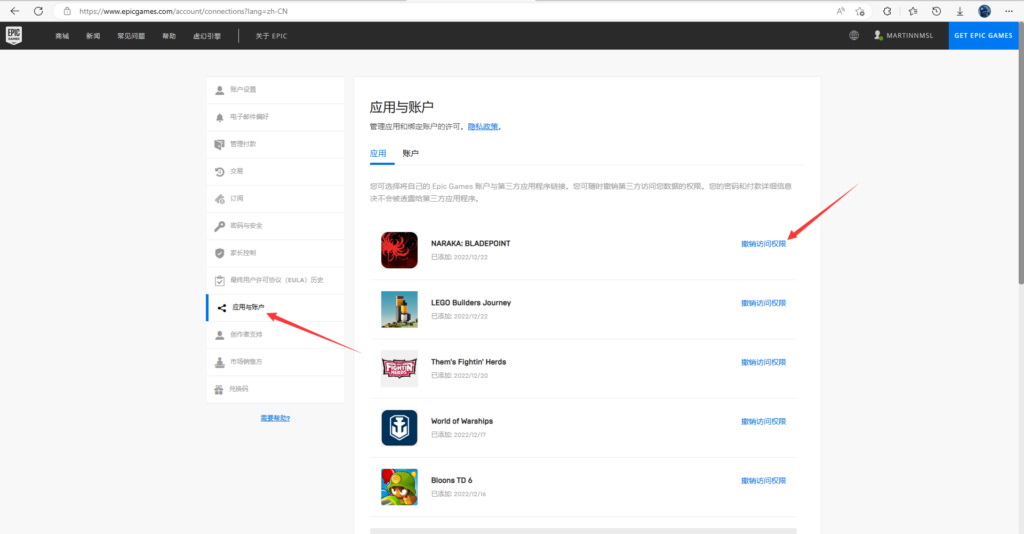Go back to the previous browser page
The height and width of the screenshot is (534, 1024).
click(14, 11)
